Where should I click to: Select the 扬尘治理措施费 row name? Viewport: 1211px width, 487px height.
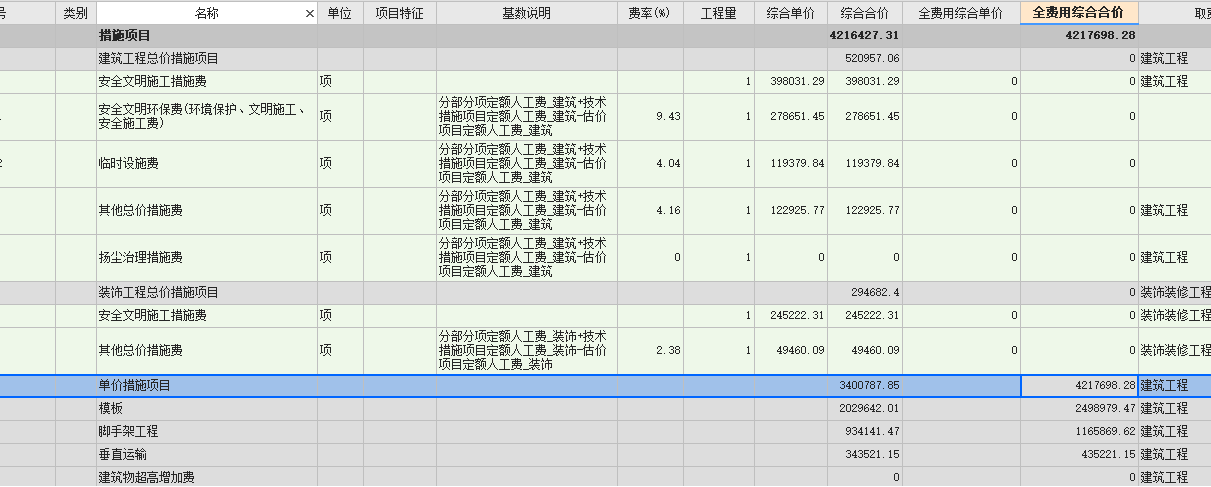coord(140,258)
